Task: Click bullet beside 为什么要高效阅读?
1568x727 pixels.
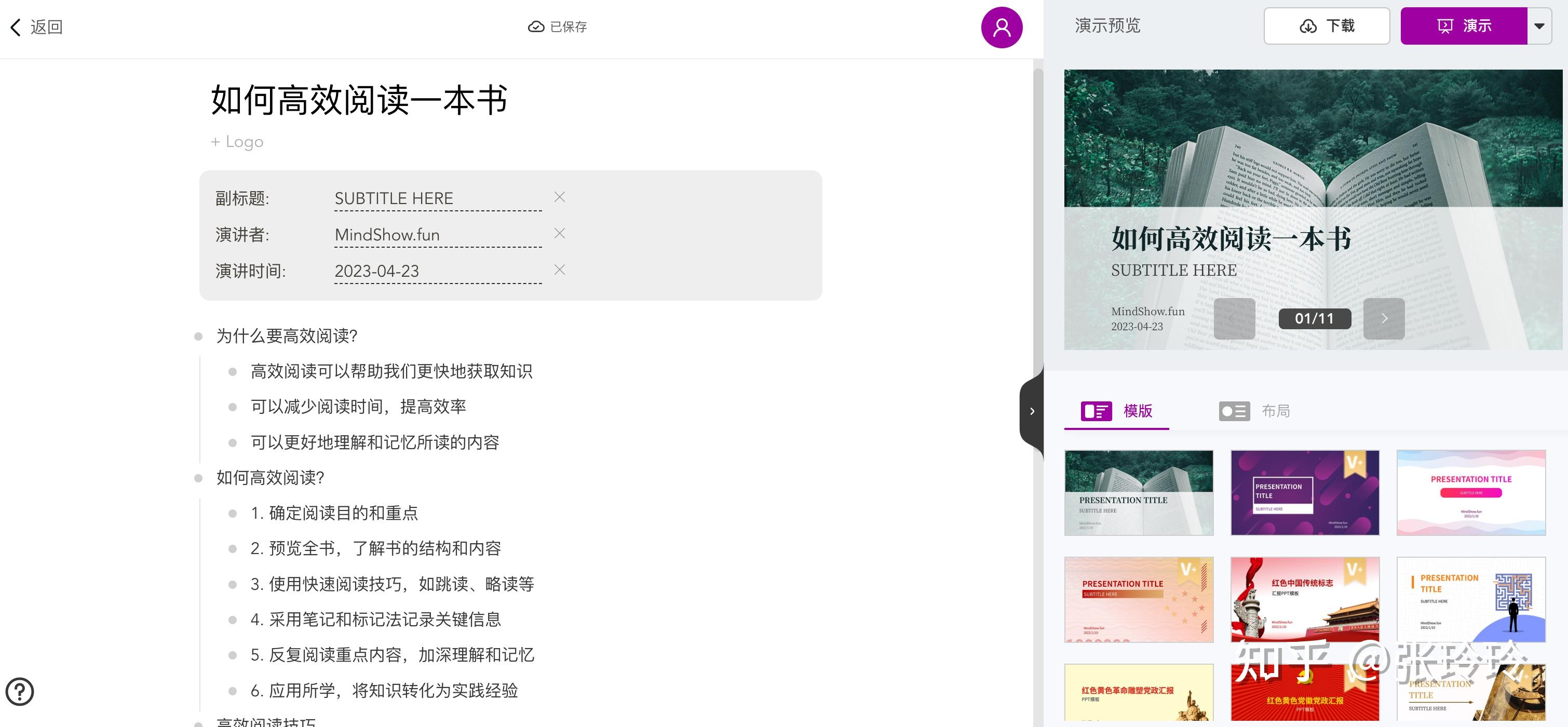Action: pos(198,336)
